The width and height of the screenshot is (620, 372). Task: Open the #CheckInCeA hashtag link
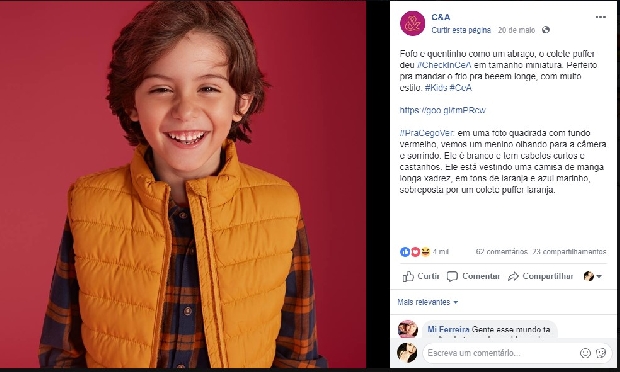[444, 65]
